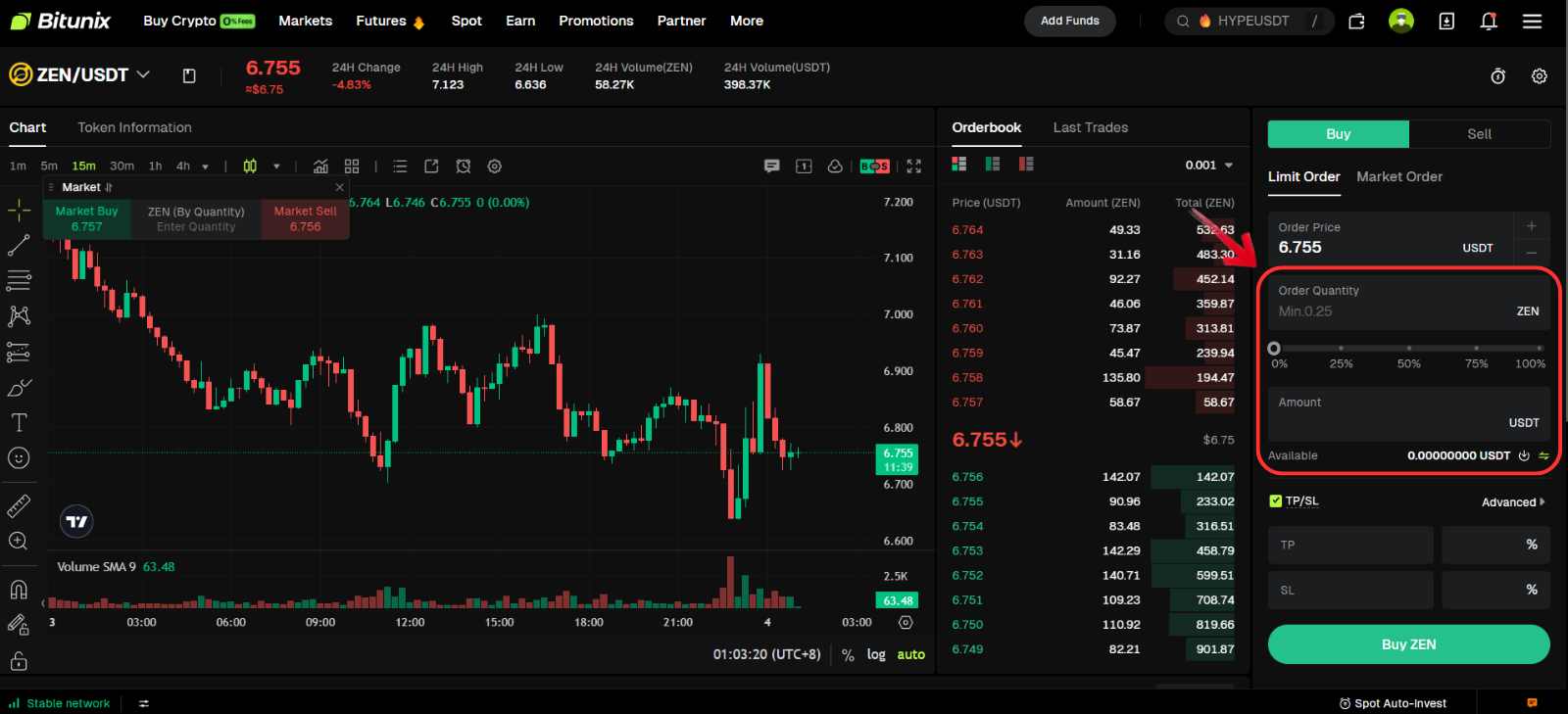
Task: Expand Advanced TP/SL options
Action: 1513,502
